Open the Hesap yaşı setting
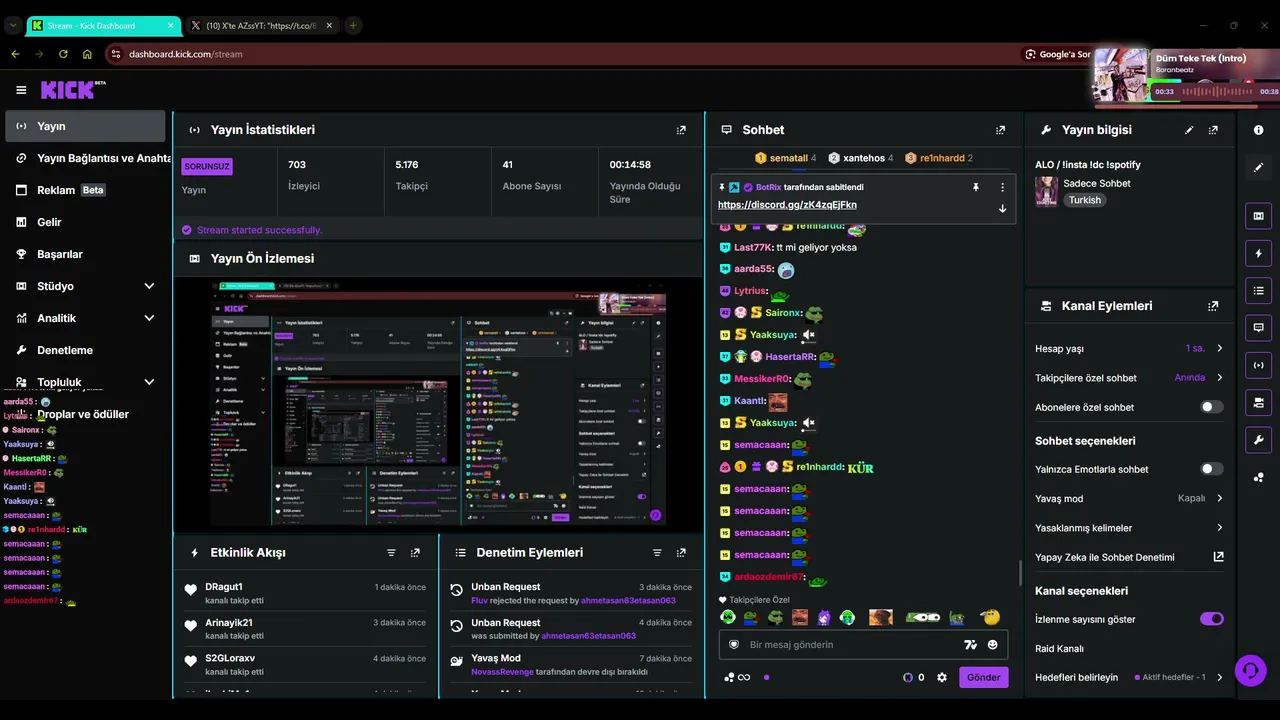 point(1129,349)
